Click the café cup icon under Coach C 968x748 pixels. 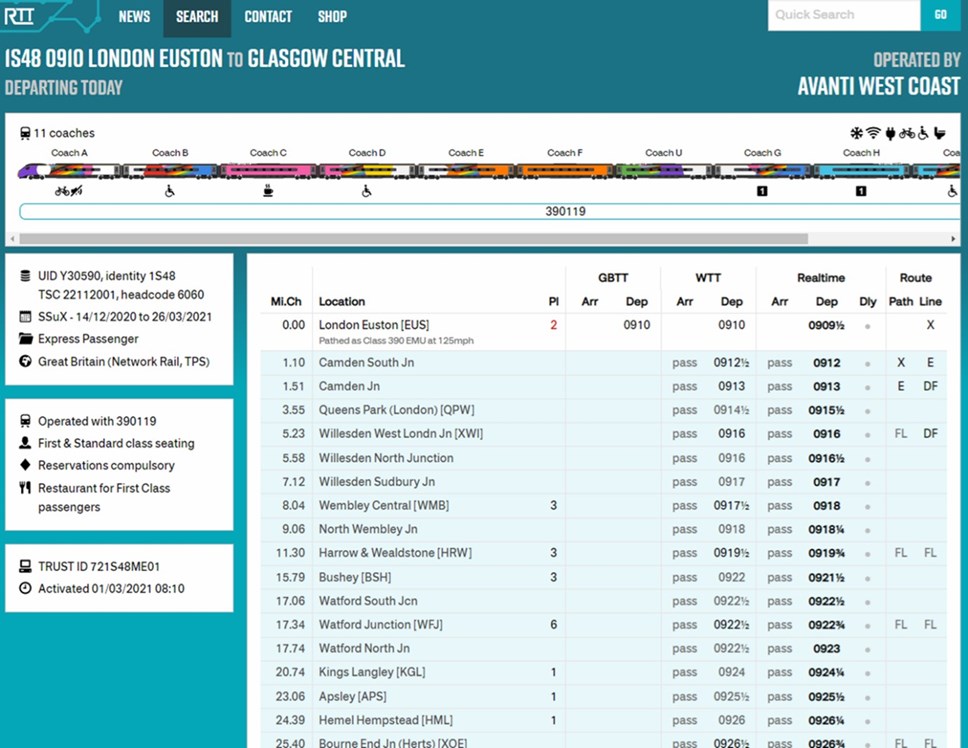268,191
